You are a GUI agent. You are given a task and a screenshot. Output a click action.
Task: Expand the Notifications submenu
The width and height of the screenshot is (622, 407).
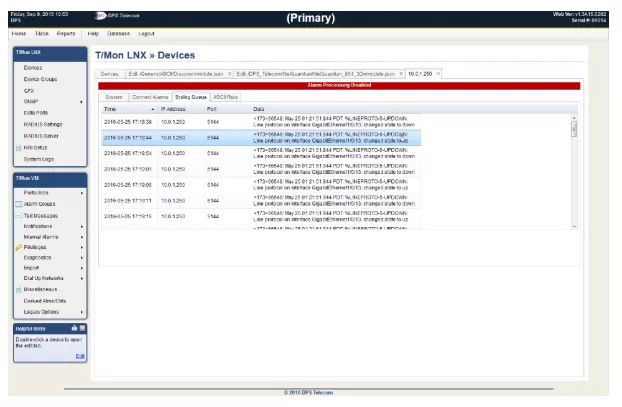click(83, 226)
